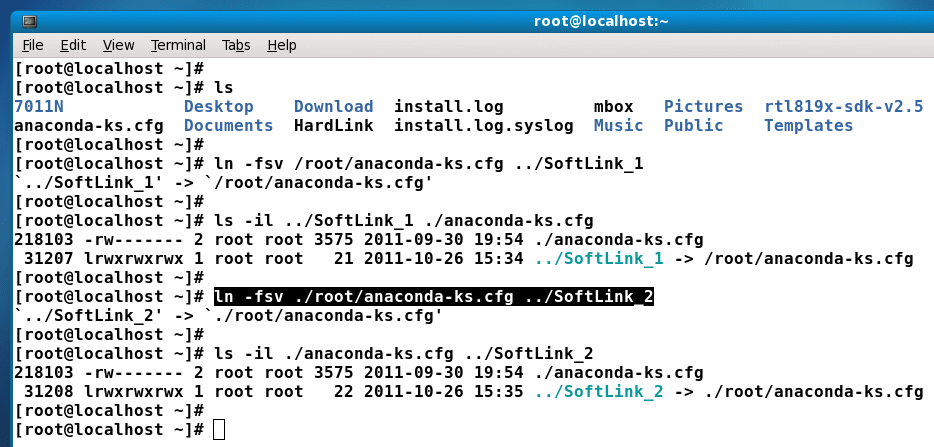Click the mbox file name
Image resolution: width=934 pixels, height=447 pixels.
(x=614, y=107)
